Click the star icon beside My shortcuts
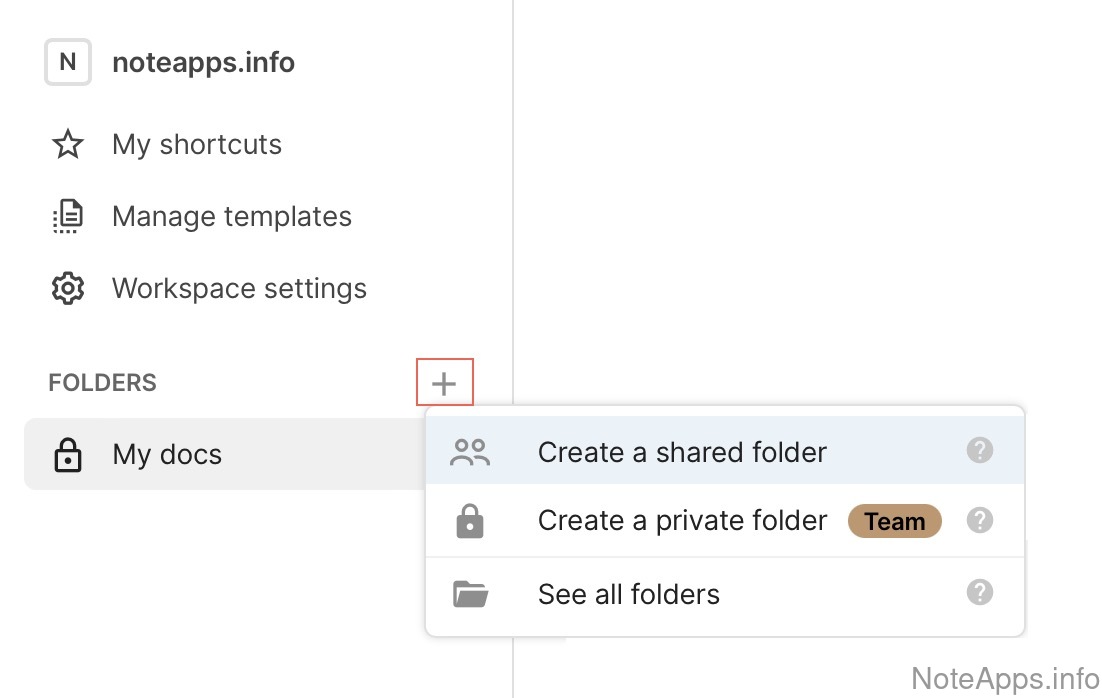The image size is (1102, 698). click(x=67, y=145)
